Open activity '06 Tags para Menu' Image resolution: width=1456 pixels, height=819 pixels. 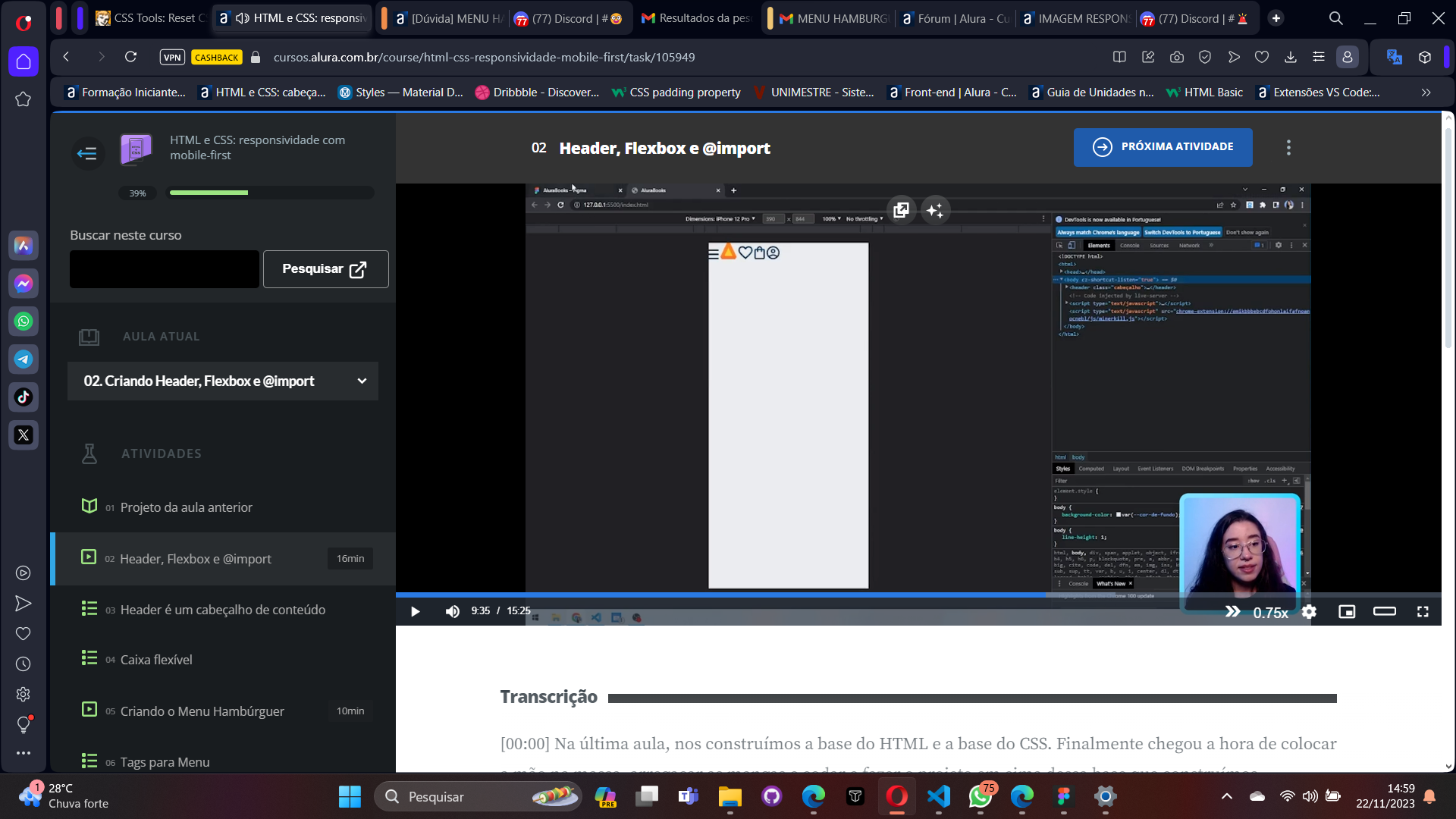(223, 761)
